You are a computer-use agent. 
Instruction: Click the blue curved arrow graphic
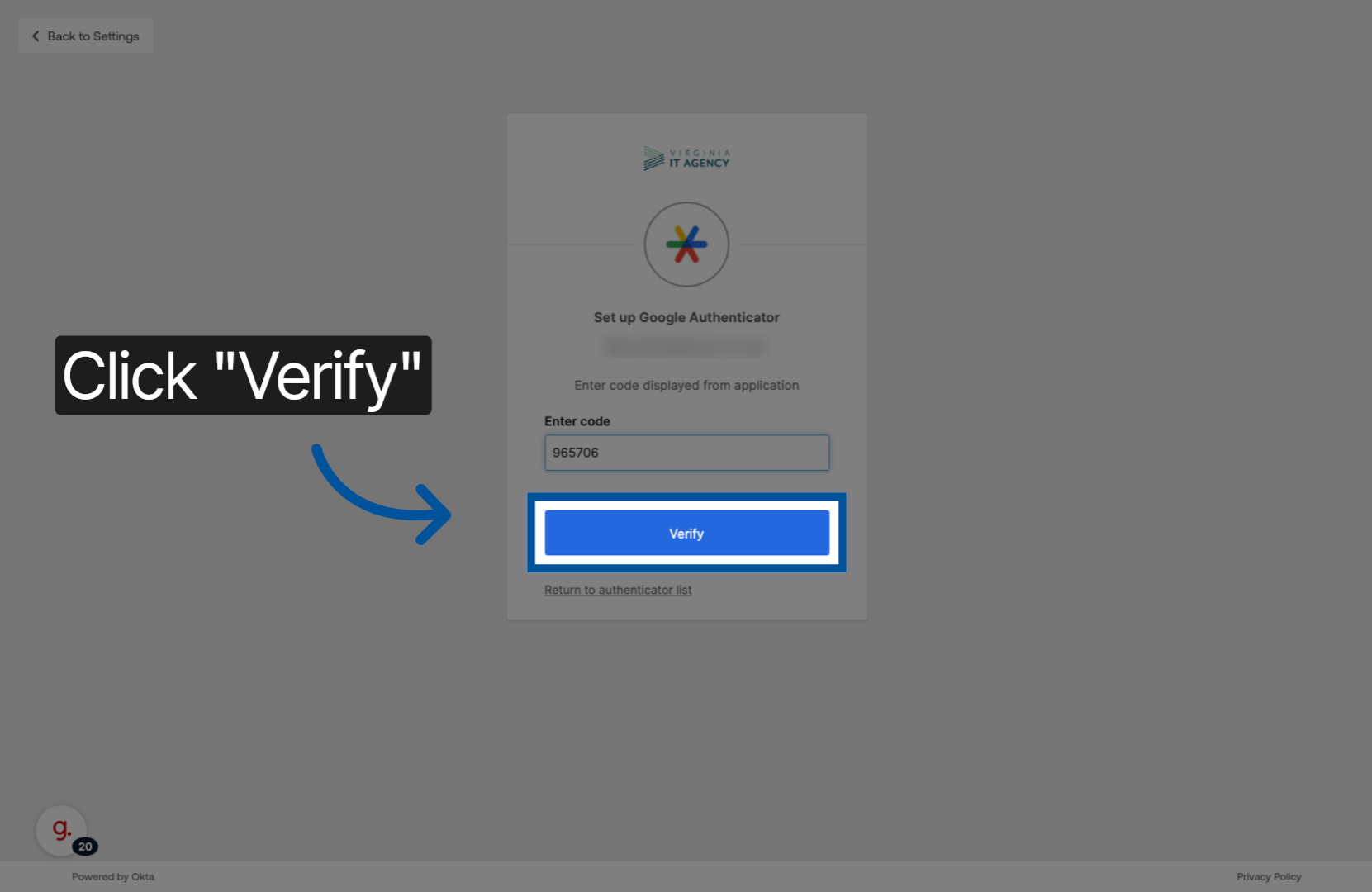pos(382,495)
